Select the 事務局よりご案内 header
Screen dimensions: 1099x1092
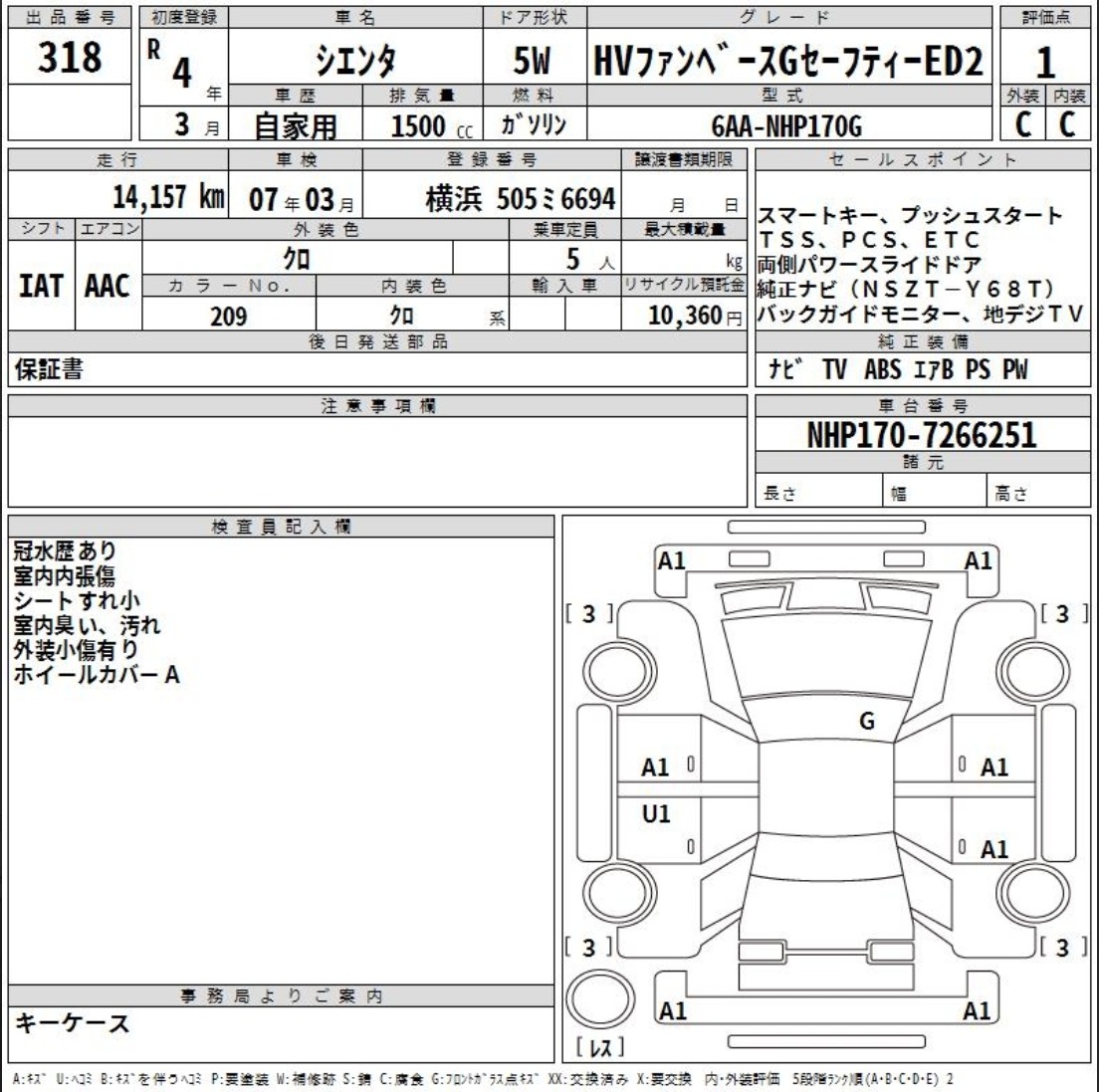click(281, 996)
